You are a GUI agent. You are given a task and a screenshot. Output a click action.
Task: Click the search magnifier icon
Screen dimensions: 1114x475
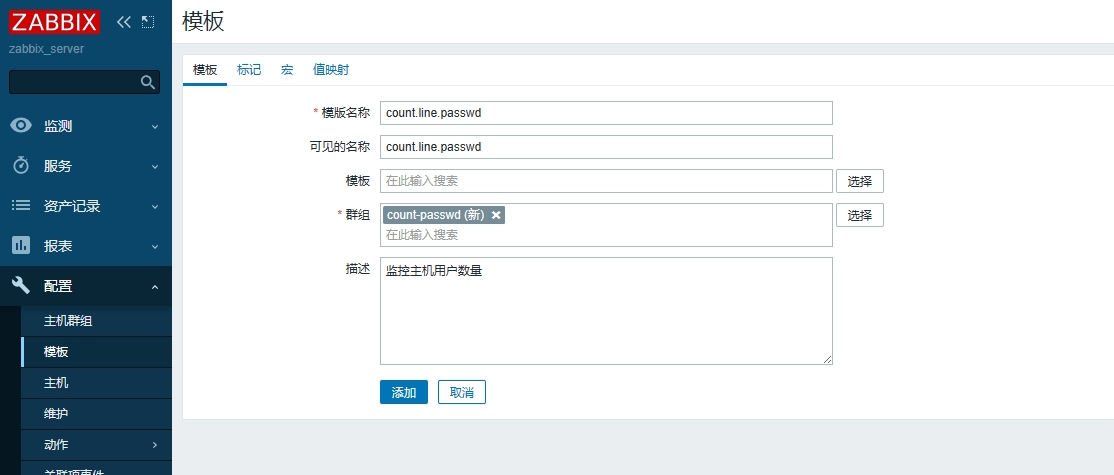pyautogui.click(x=147, y=82)
